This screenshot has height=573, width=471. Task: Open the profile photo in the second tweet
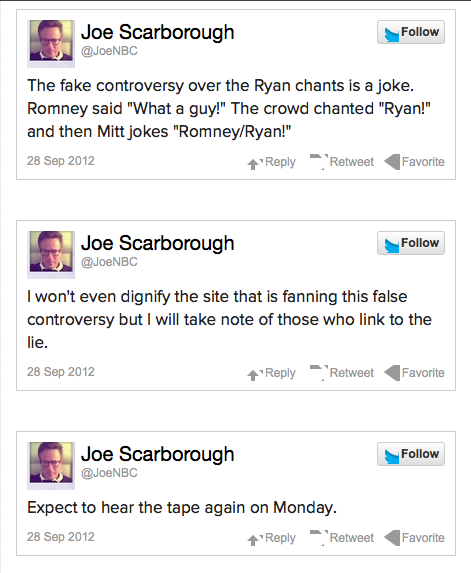51,254
